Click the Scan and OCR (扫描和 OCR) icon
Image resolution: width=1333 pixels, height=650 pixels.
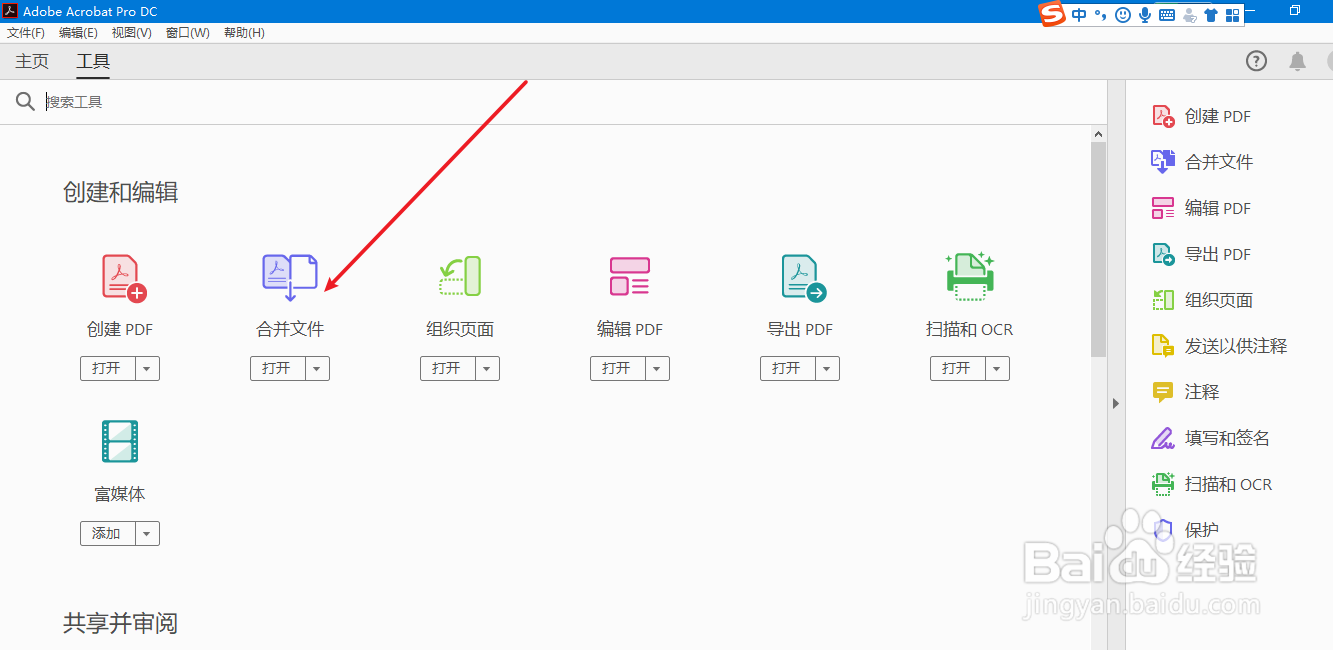click(x=970, y=276)
